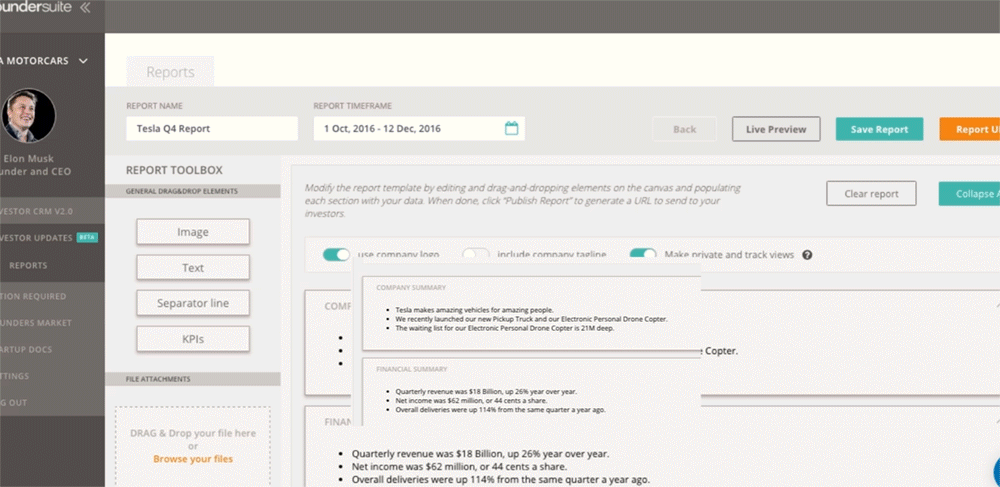
Task: Open Investor CRM V2.0 menu item
Action: pos(52,211)
